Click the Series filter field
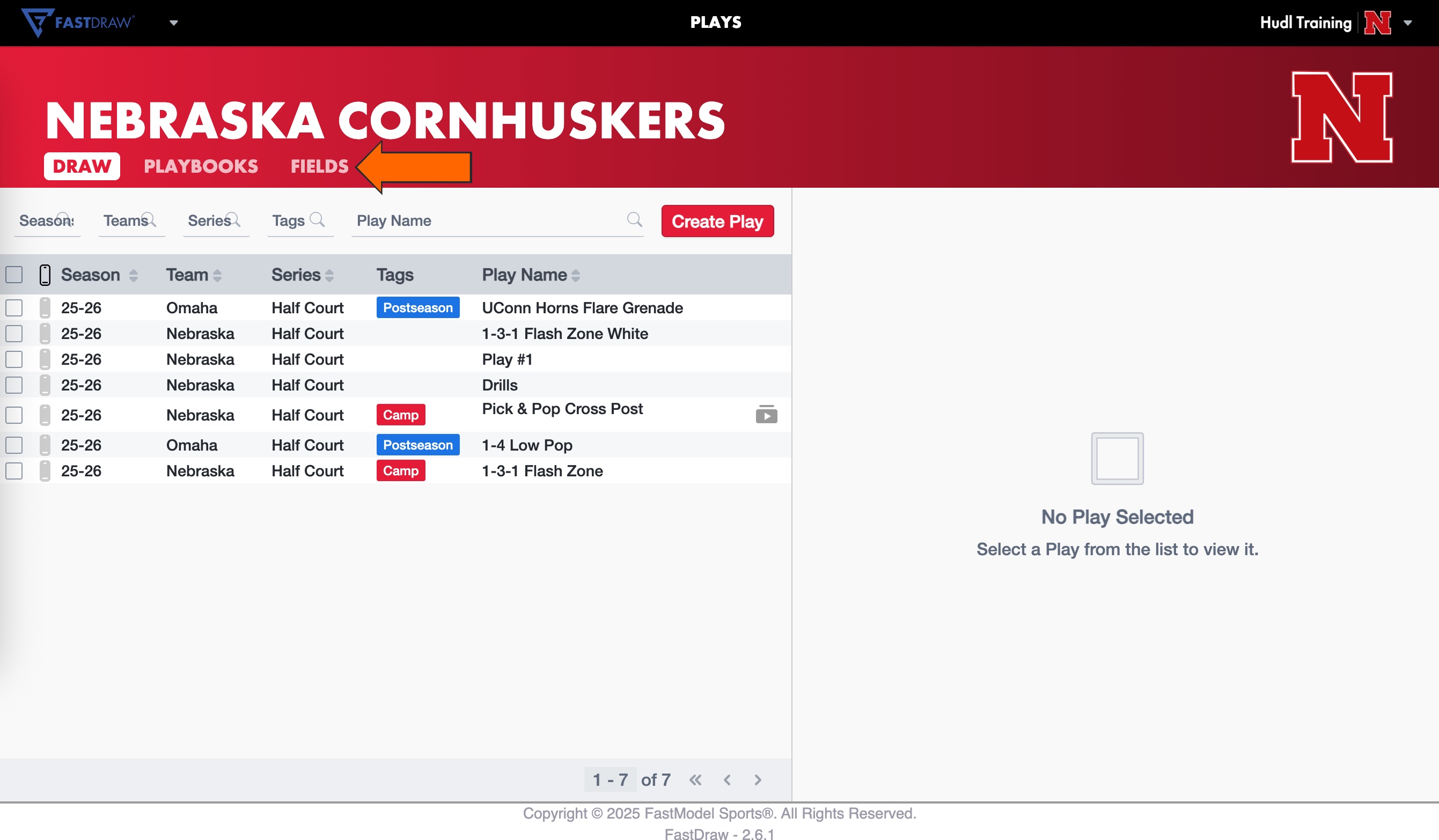 coord(215,220)
